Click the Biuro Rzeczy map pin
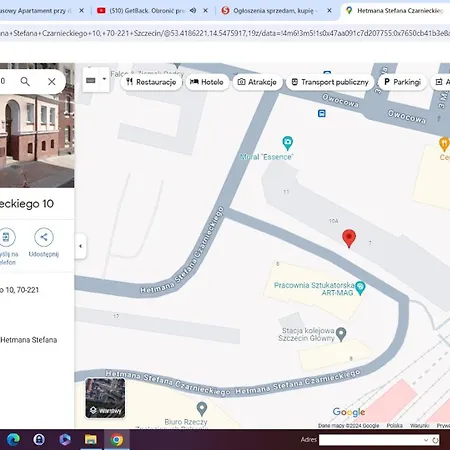Screen dimensions: 450x450 202,409
